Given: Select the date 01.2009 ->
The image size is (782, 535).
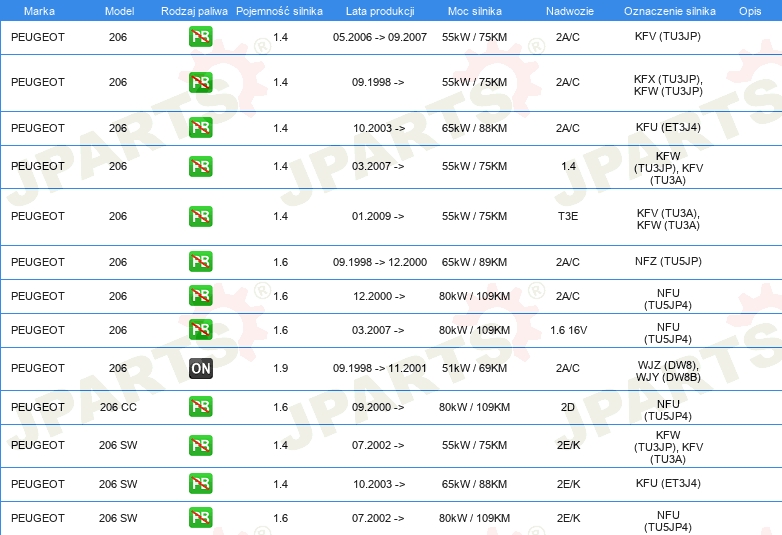Looking at the screenshot, I should pos(378,216).
